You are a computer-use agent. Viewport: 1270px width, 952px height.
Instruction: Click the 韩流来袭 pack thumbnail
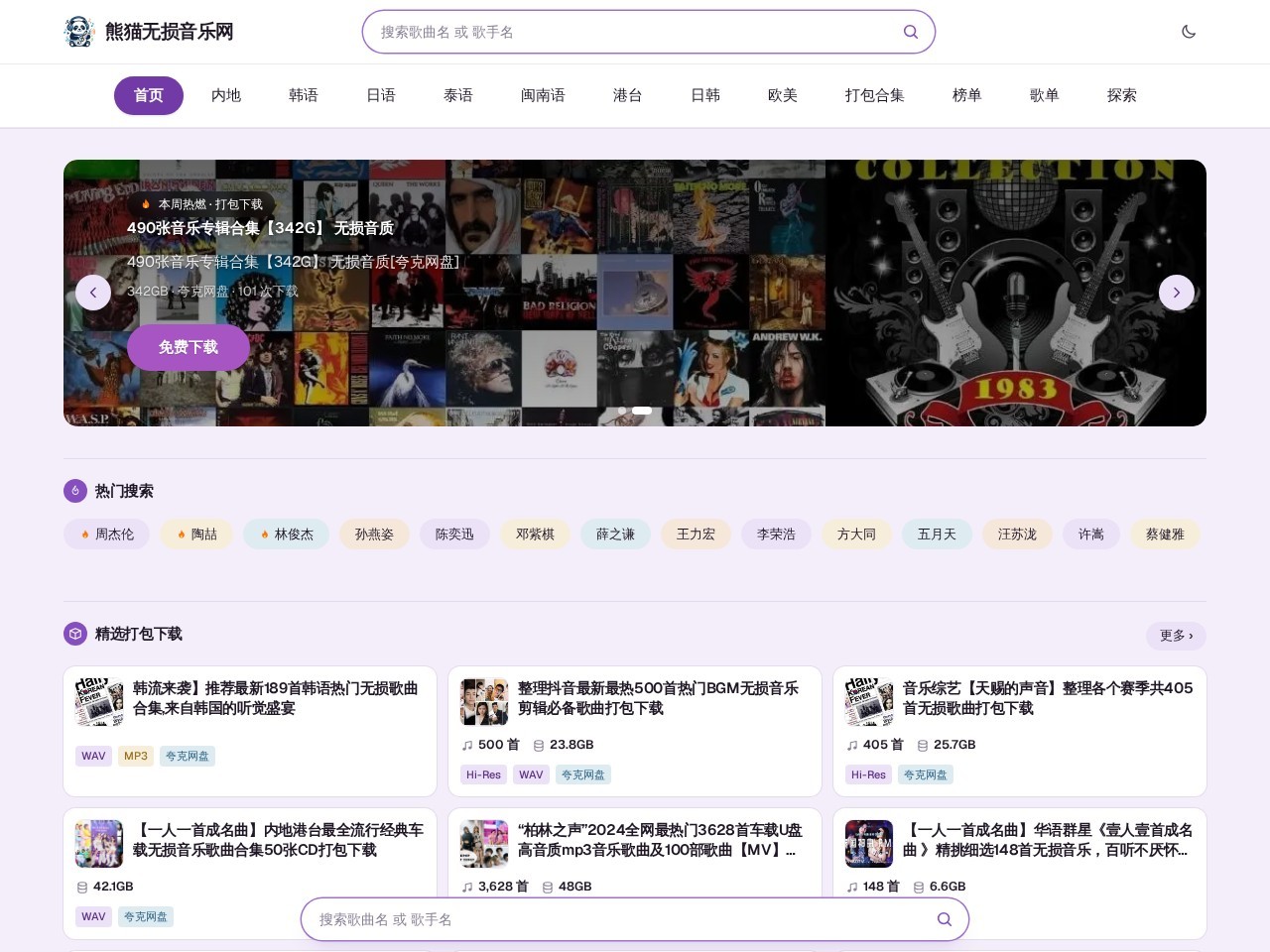[99, 702]
